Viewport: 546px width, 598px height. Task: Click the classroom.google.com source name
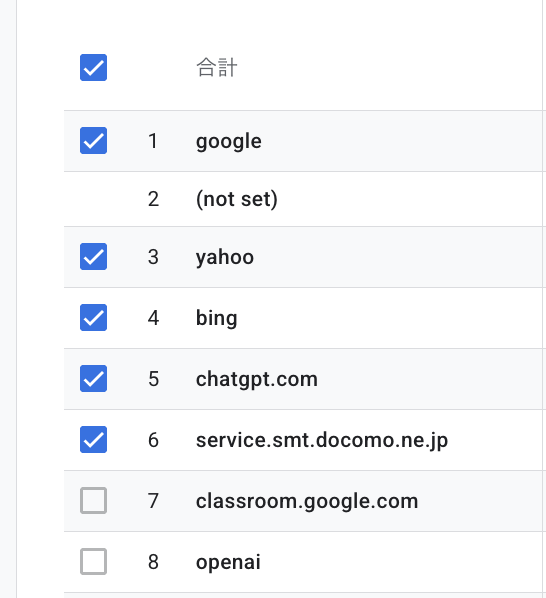point(307,501)
